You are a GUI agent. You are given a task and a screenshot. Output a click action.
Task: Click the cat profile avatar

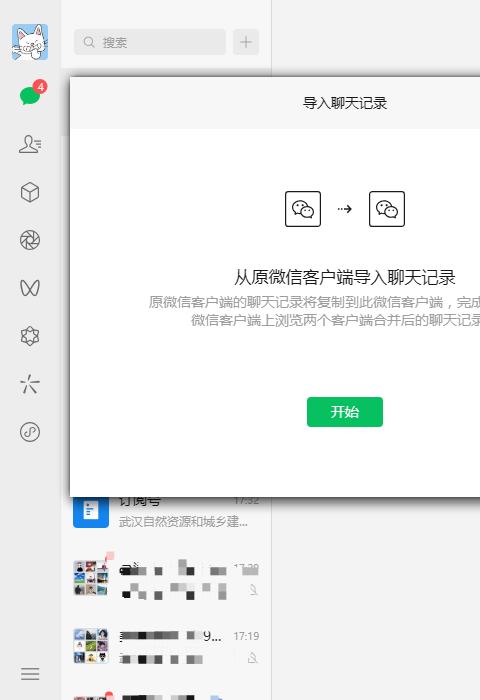(30, 42)
